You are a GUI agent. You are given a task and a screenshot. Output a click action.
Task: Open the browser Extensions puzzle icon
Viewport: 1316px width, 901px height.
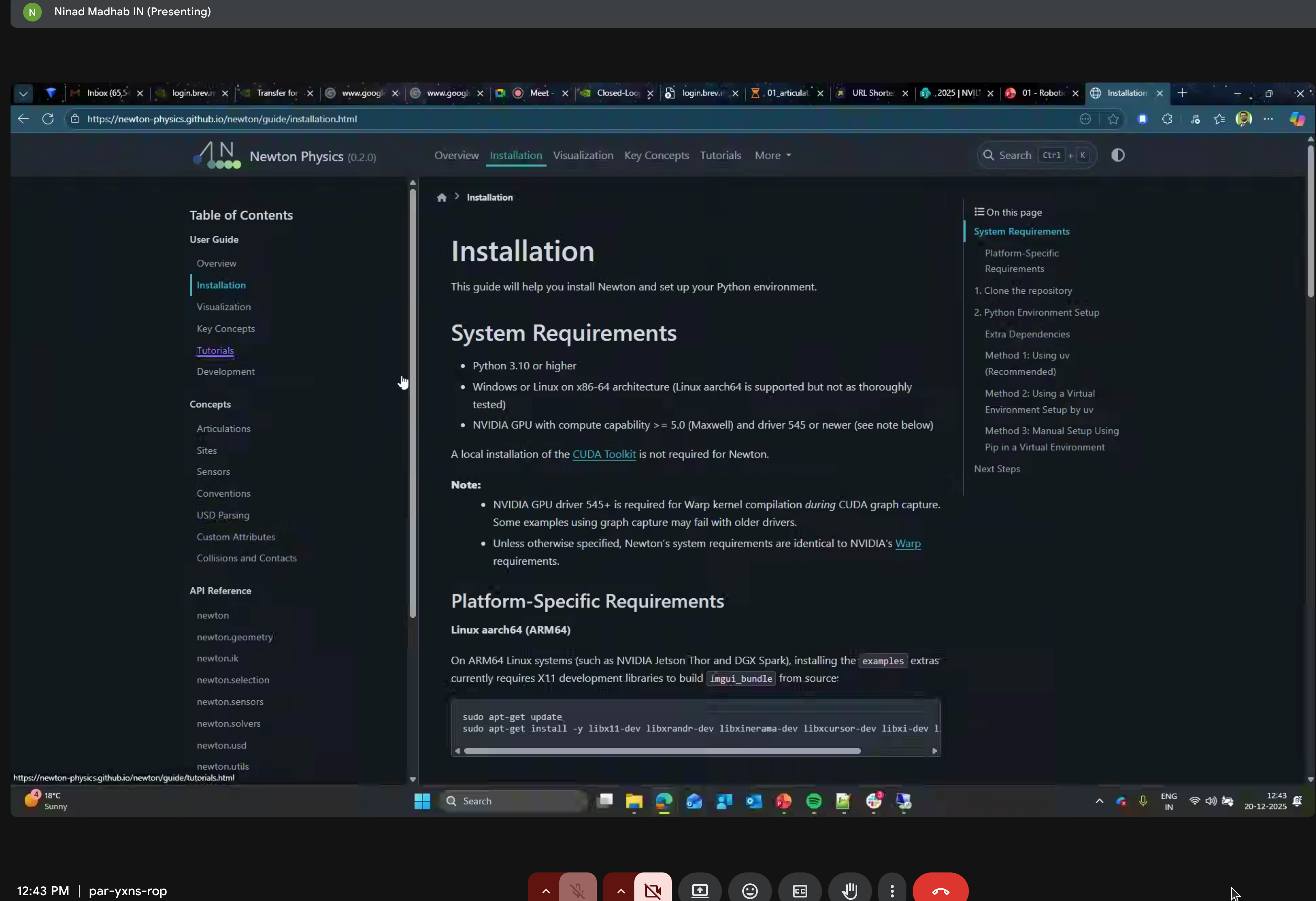point(1167,119)
